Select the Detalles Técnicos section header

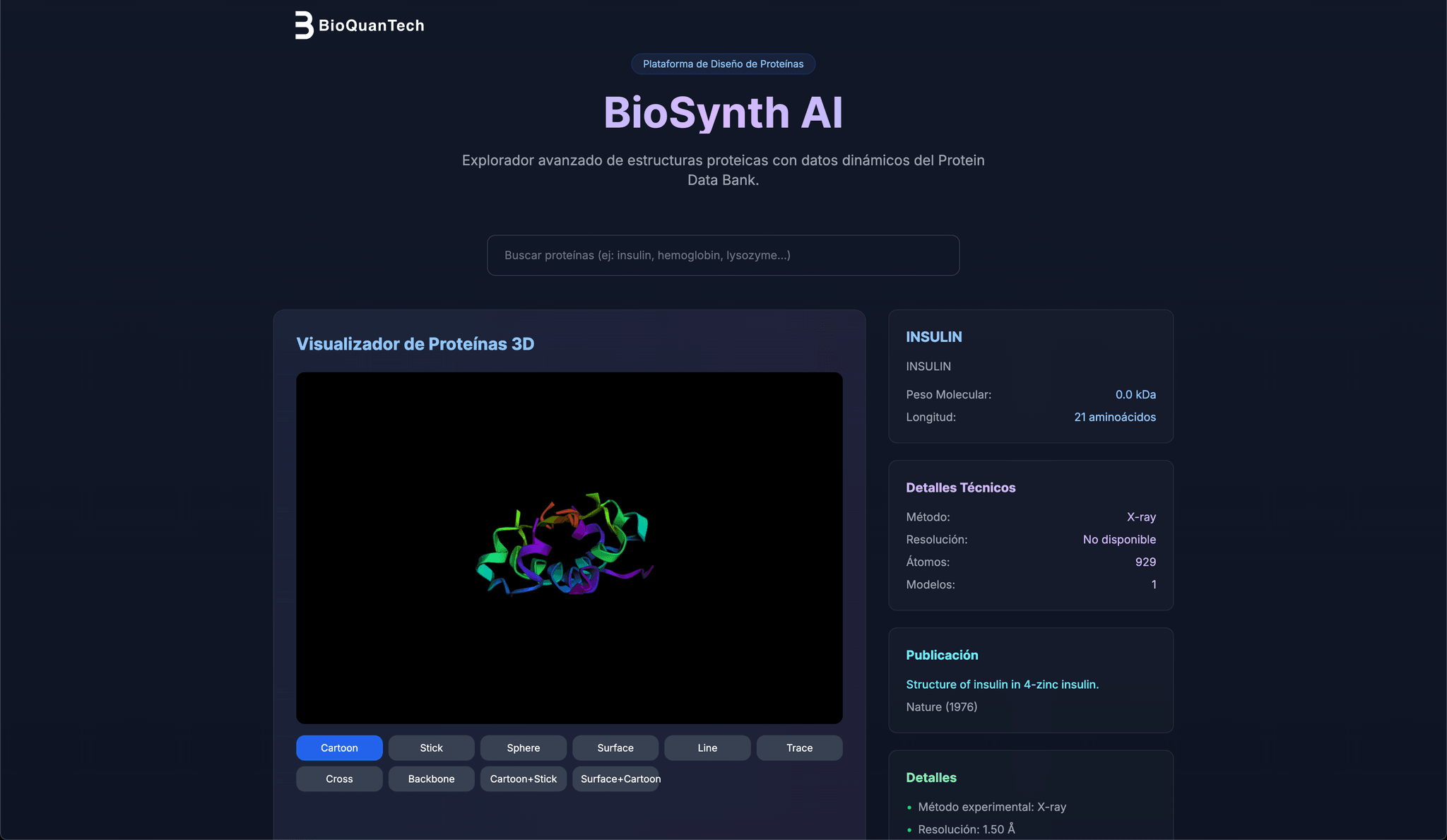click(x=961, y=487)
